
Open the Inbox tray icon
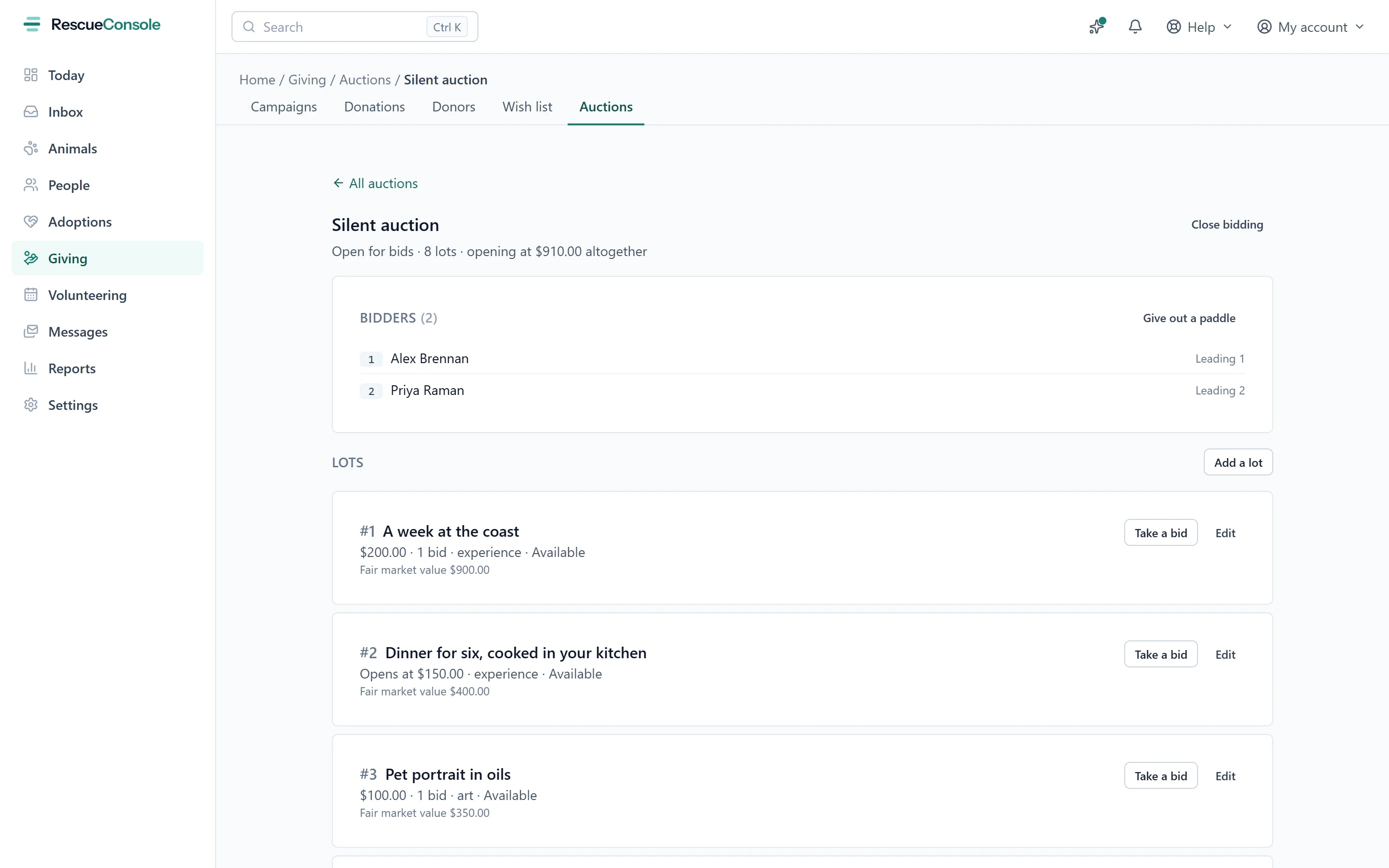coord(31,112)
